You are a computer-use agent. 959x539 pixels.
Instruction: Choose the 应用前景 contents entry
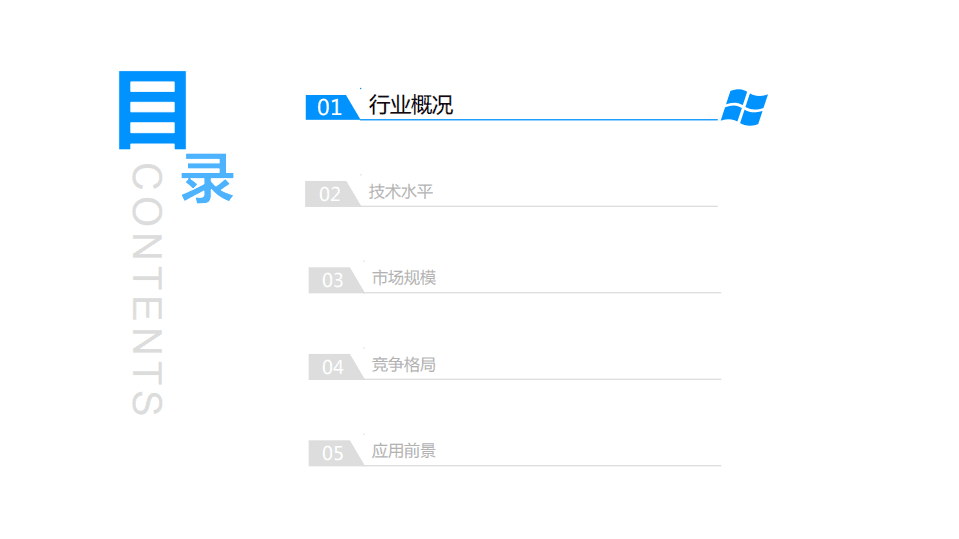coord(404,451)
